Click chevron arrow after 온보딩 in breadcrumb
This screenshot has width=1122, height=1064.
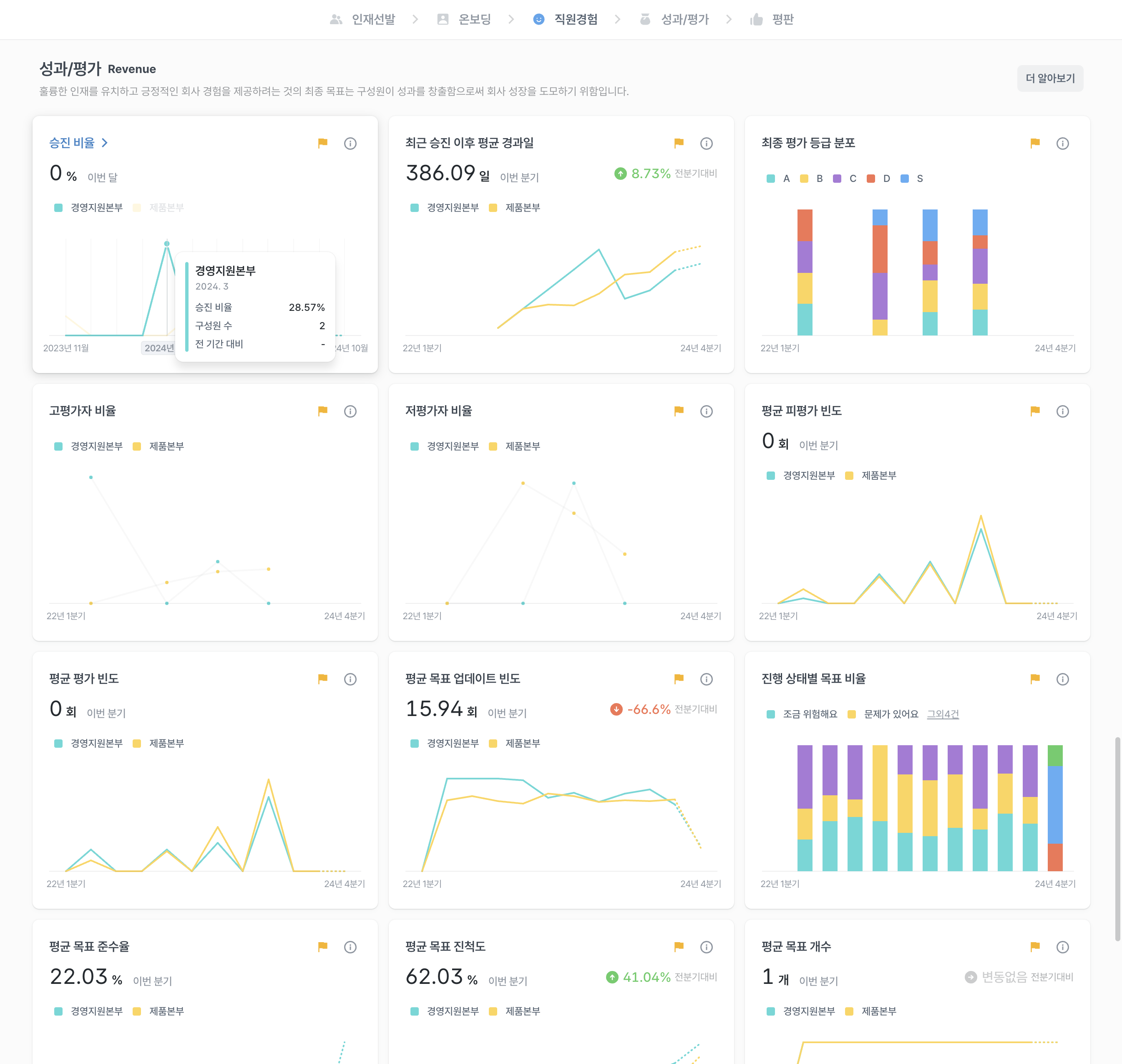click(511, 20)
